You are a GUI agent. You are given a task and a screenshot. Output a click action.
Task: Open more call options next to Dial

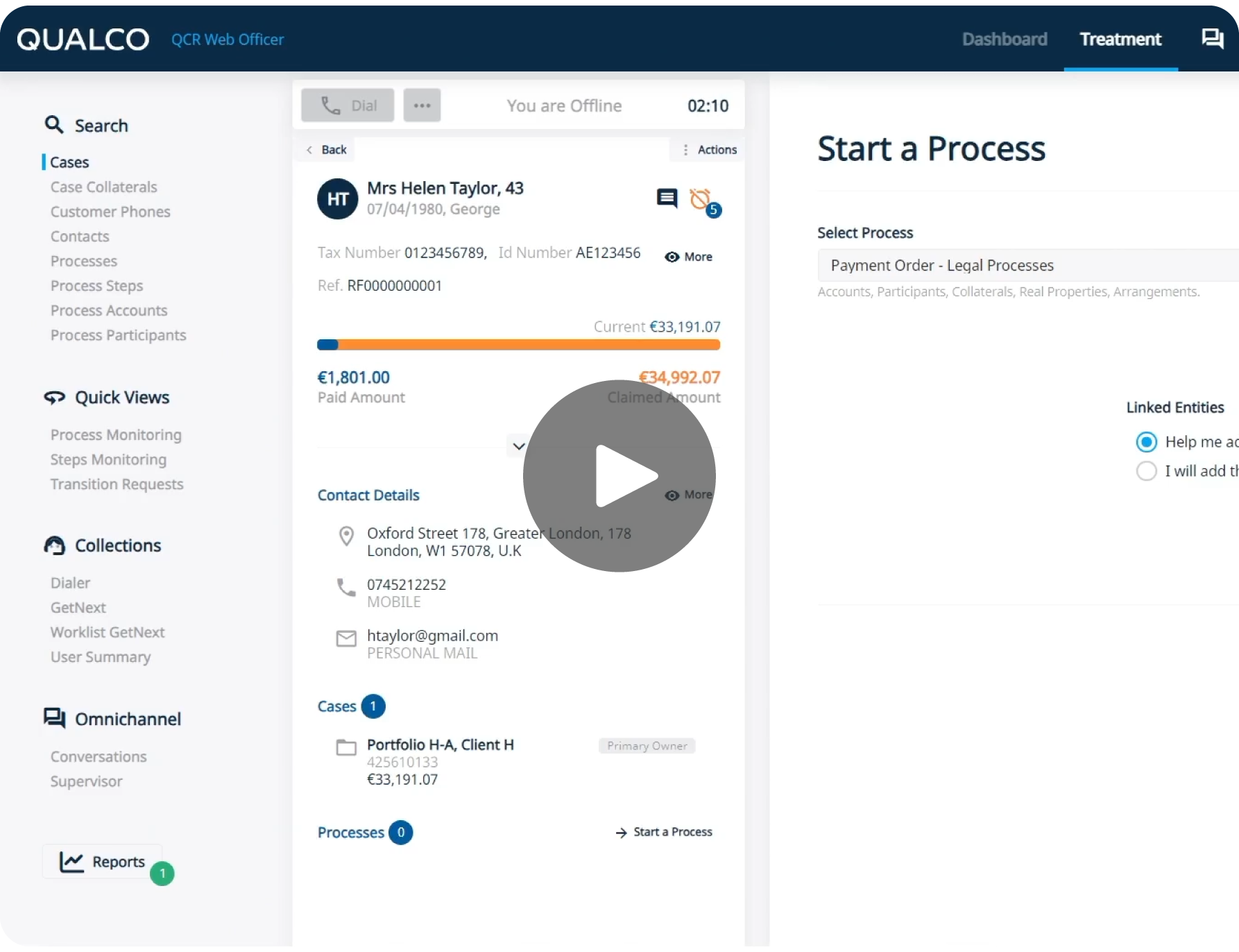[x=422, y=105]
